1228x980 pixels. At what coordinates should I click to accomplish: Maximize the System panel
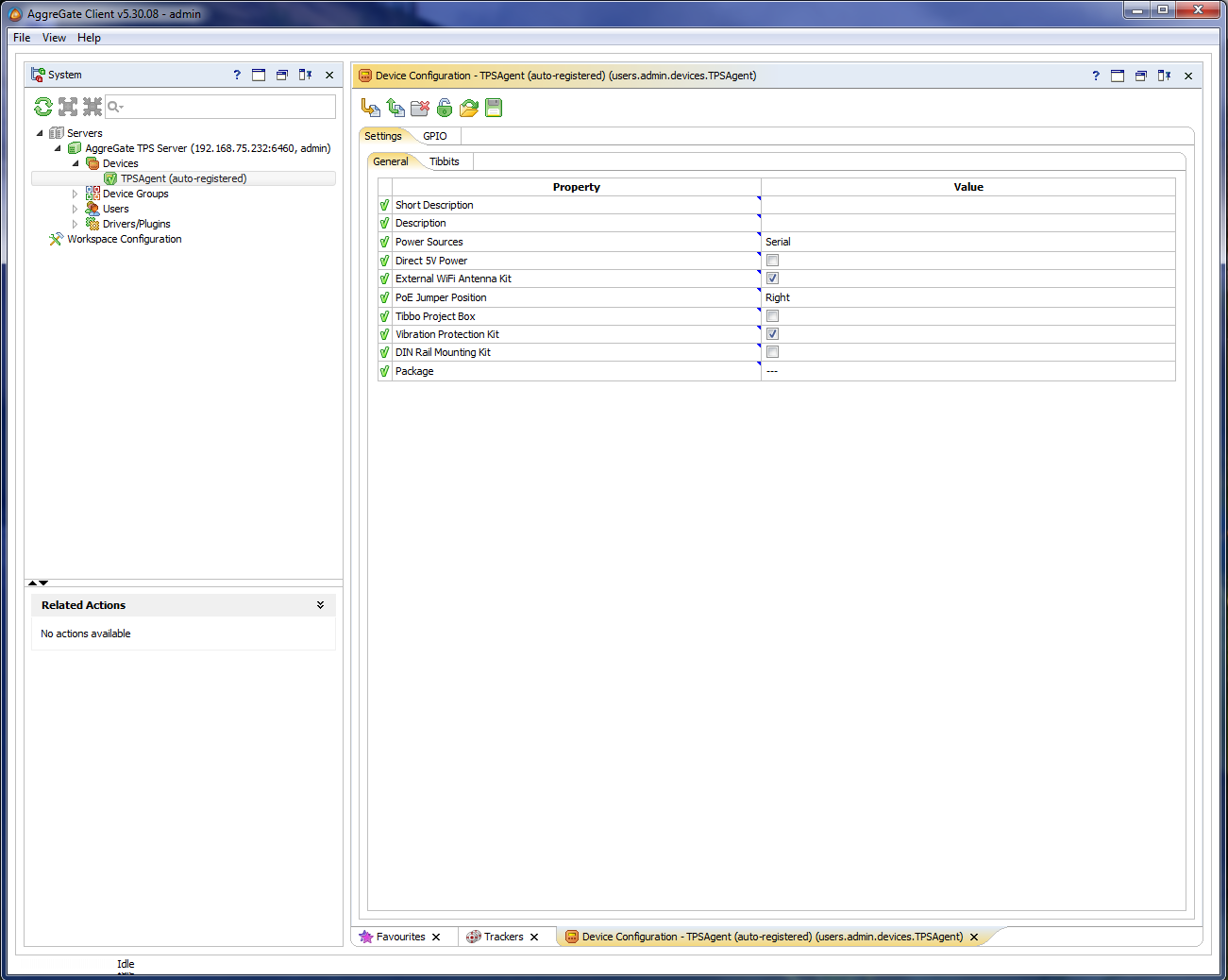pyautogui.click(x=259, y=75)
